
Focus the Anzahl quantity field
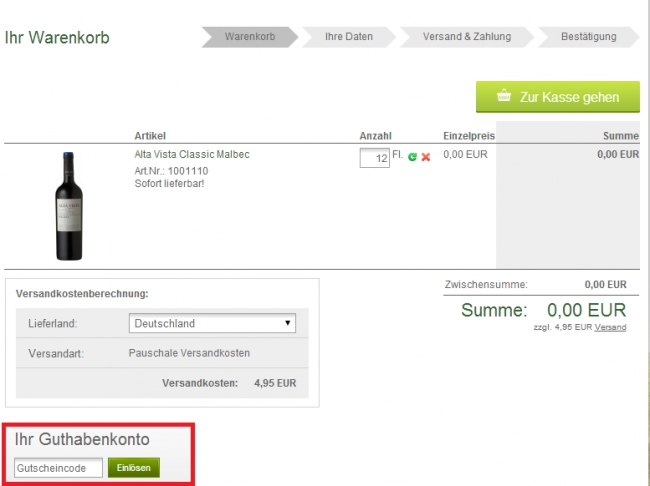(375, 159)
